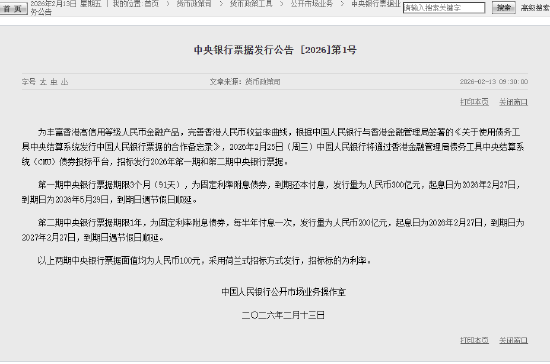The image size is (550, 364).
Task: Open the 高级搜索 advanced search link
Action: tap(535, 8)
